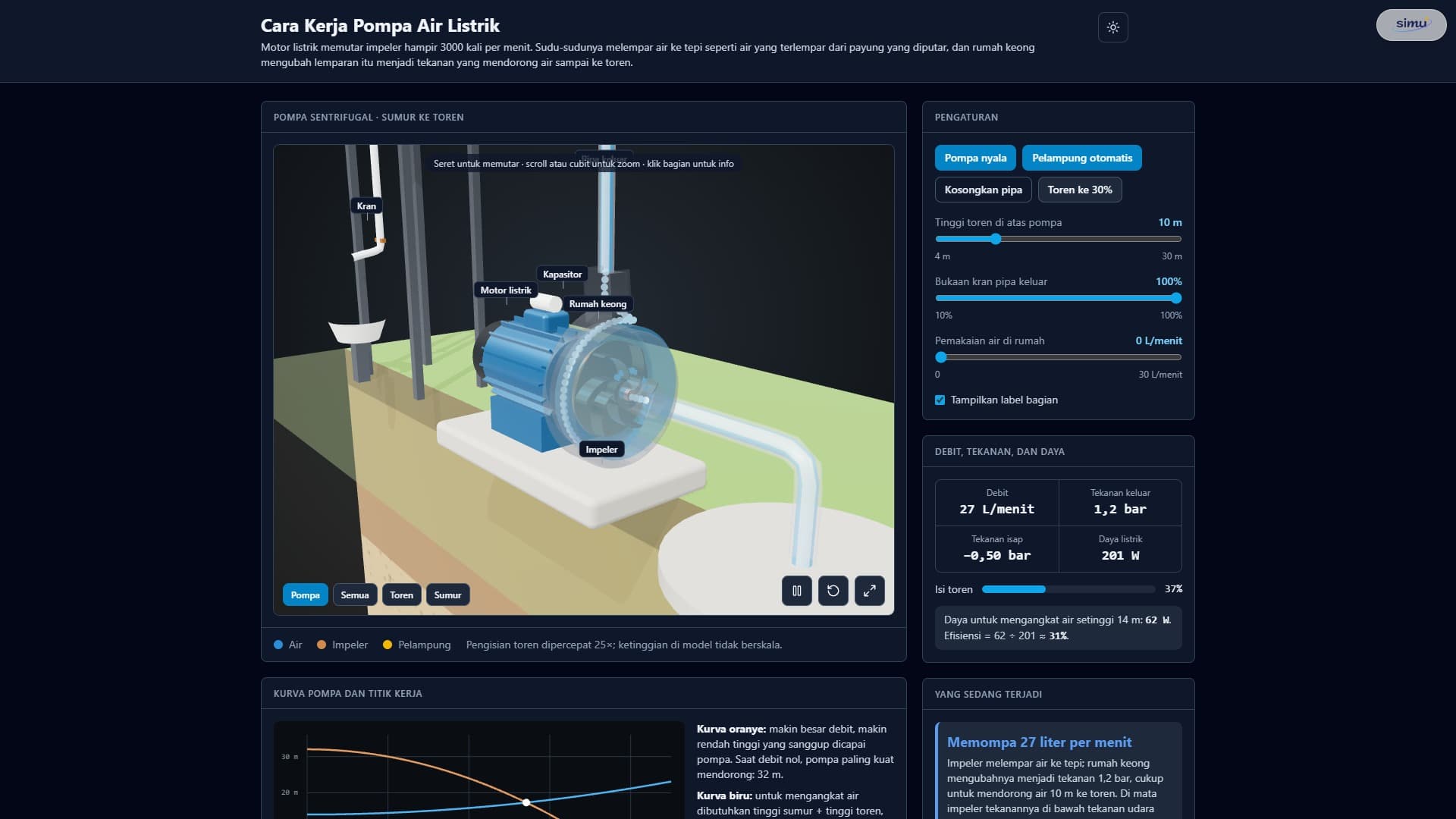Screen dimensions: 1456x819
Task: Click the Motor listrik part label
Action: 505,290
